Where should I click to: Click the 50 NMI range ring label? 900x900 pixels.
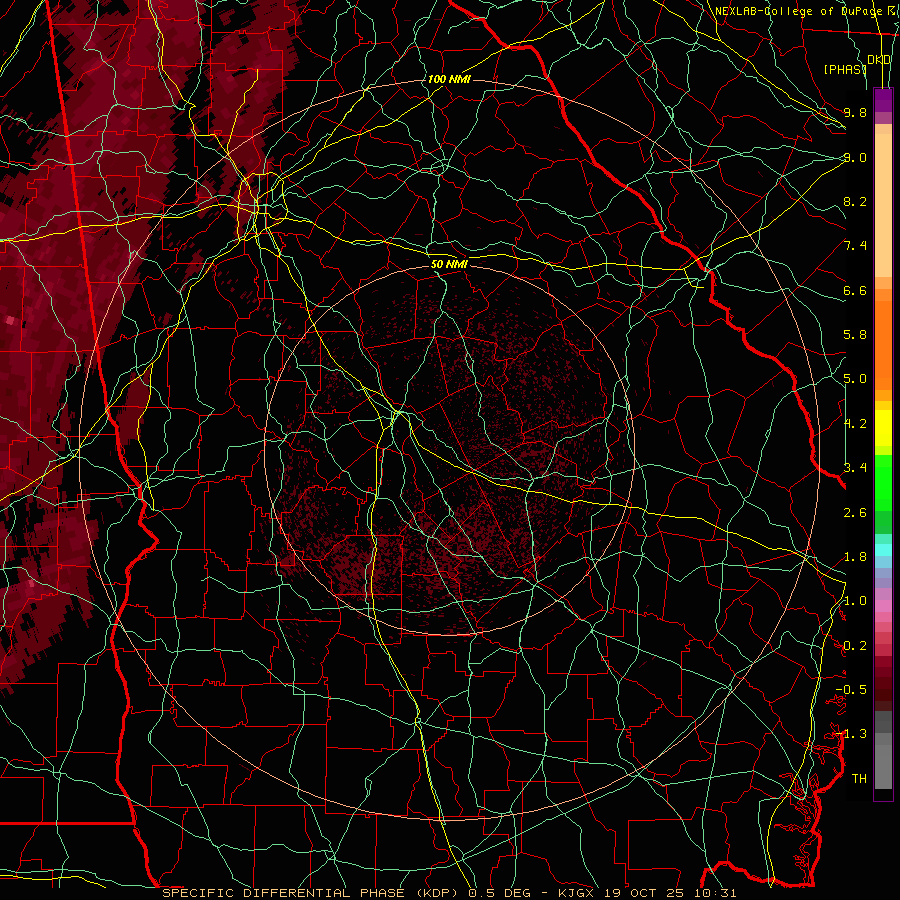(449, 264)
